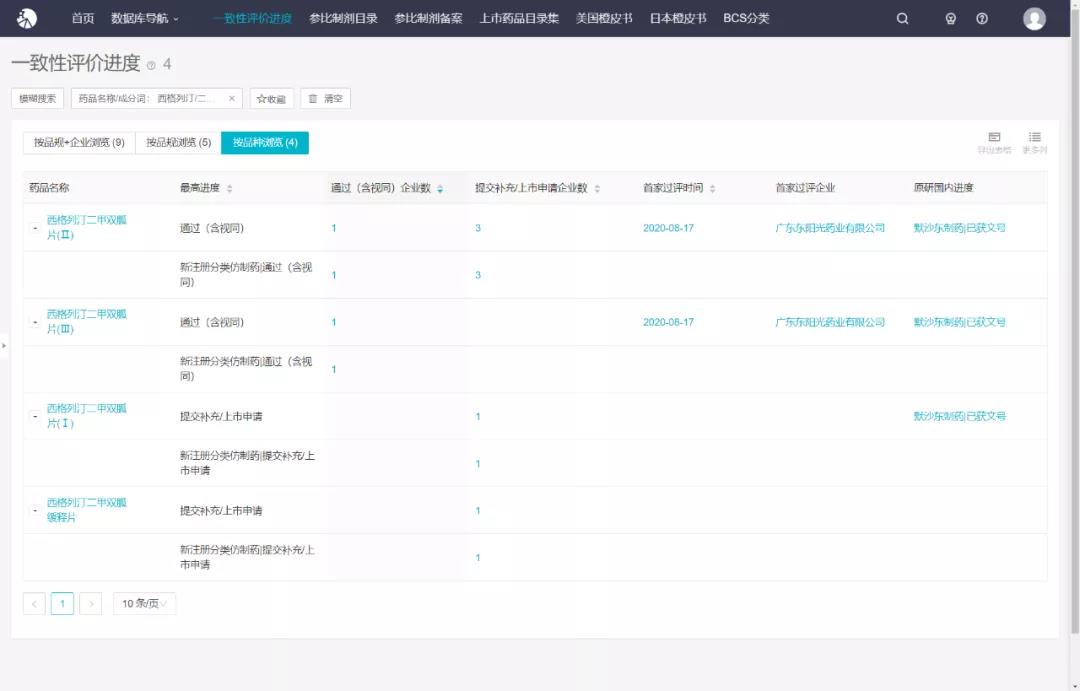This screenshot has width=1080, height=691.
Task: Click the 导出表格 export table icon
Action: click(994, 142)
